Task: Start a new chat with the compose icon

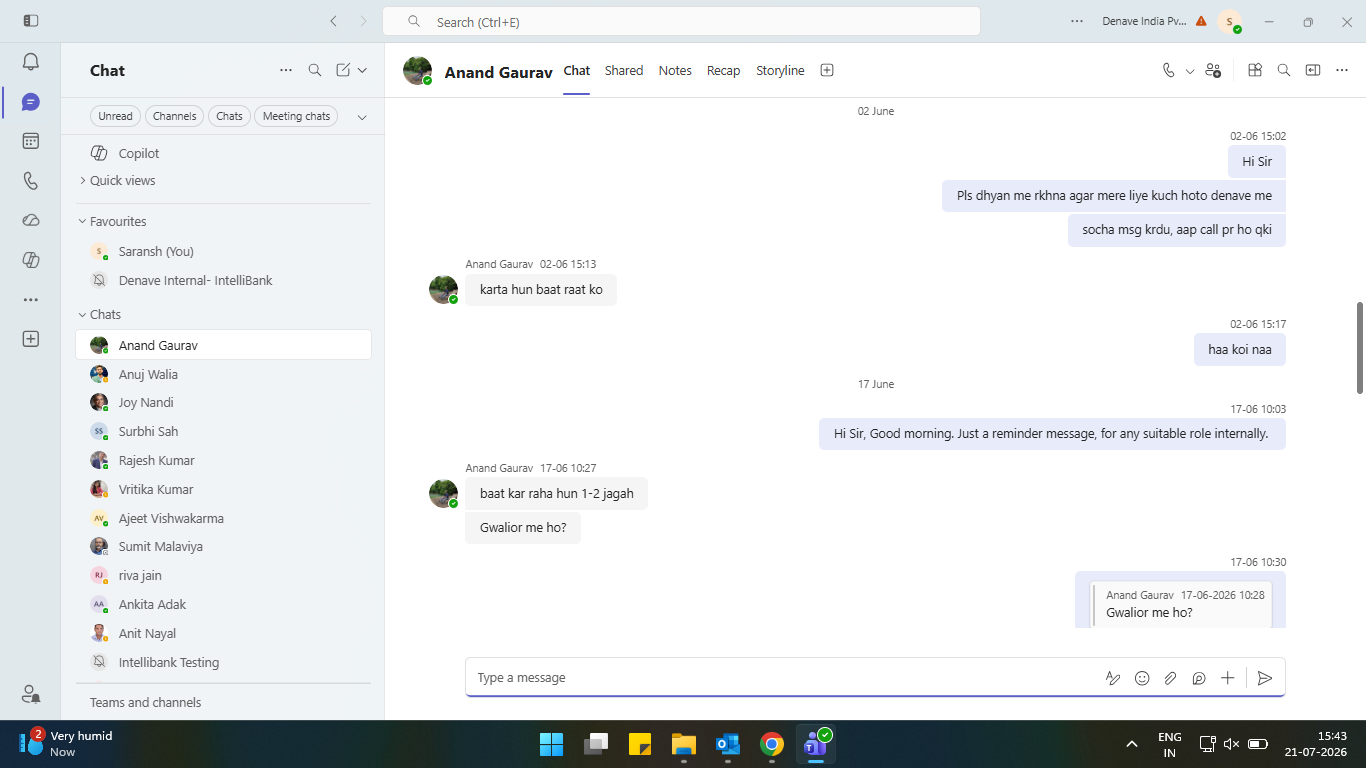Action: [x=343, y=70]
